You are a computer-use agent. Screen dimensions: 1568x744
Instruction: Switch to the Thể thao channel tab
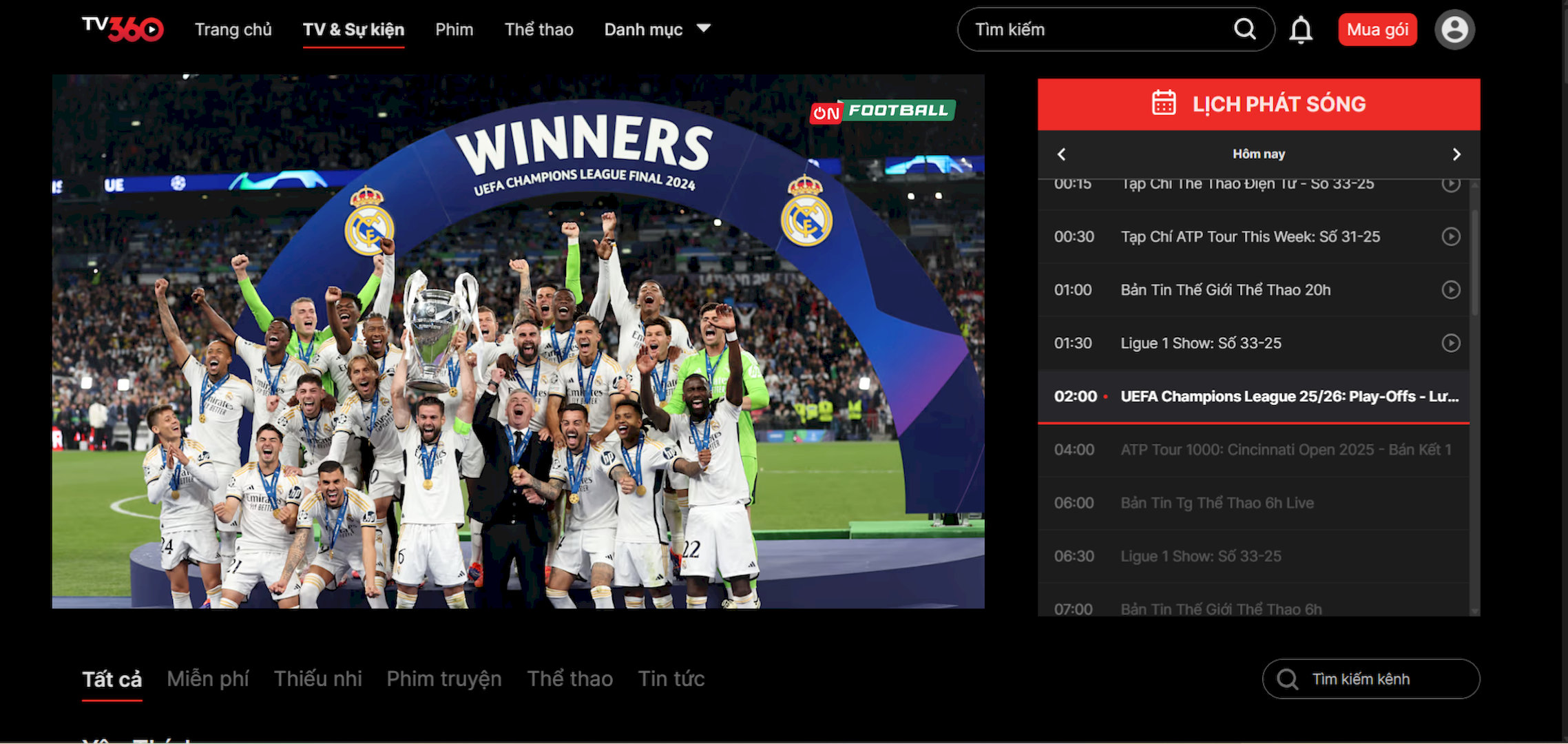pyautogui.click(x=569, y=679)
